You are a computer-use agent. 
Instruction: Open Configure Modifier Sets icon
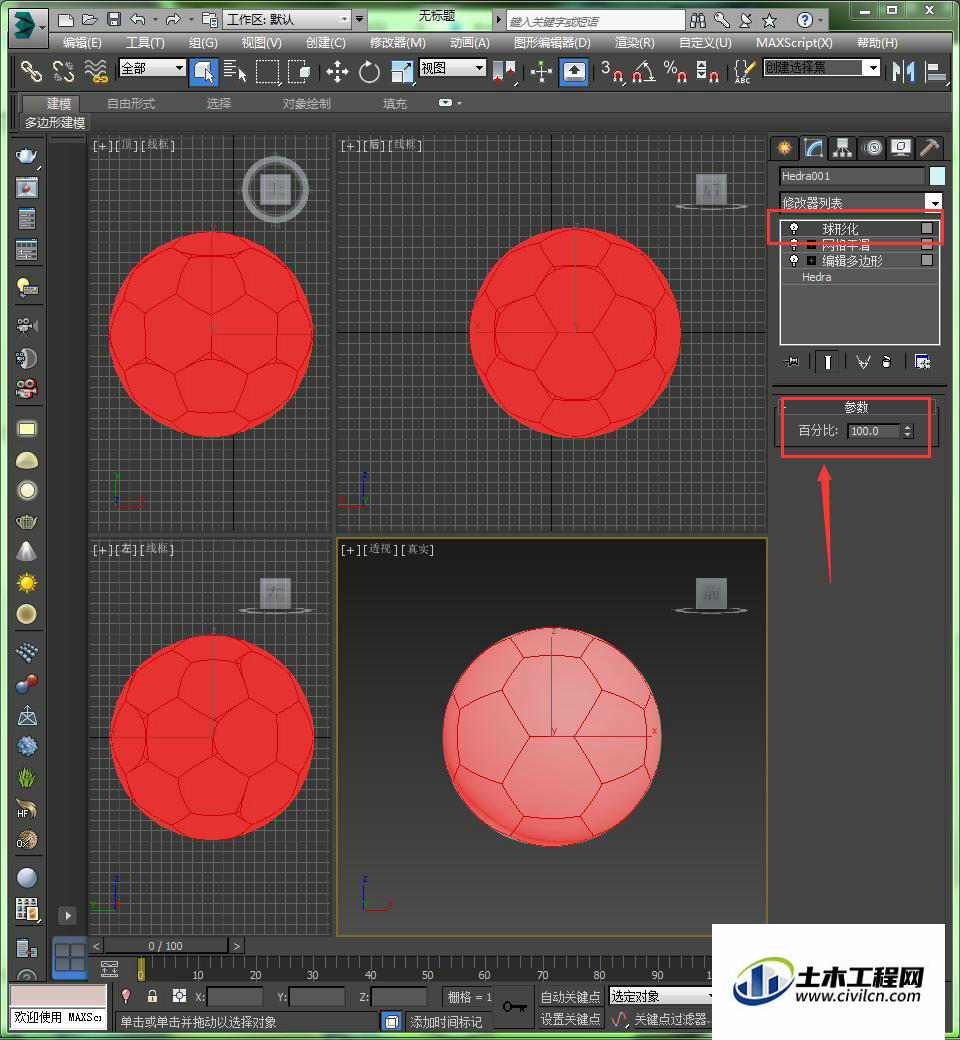922,361
